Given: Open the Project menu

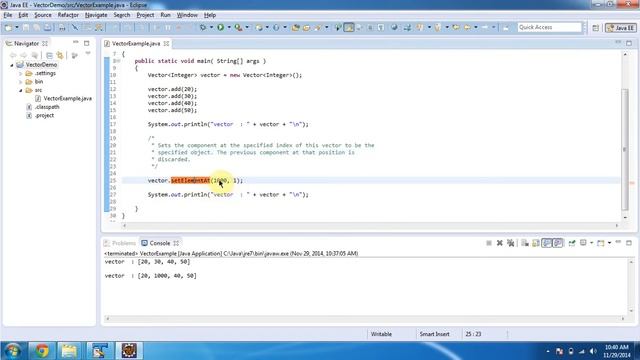Looking at the screenshot, I should 145,15.
